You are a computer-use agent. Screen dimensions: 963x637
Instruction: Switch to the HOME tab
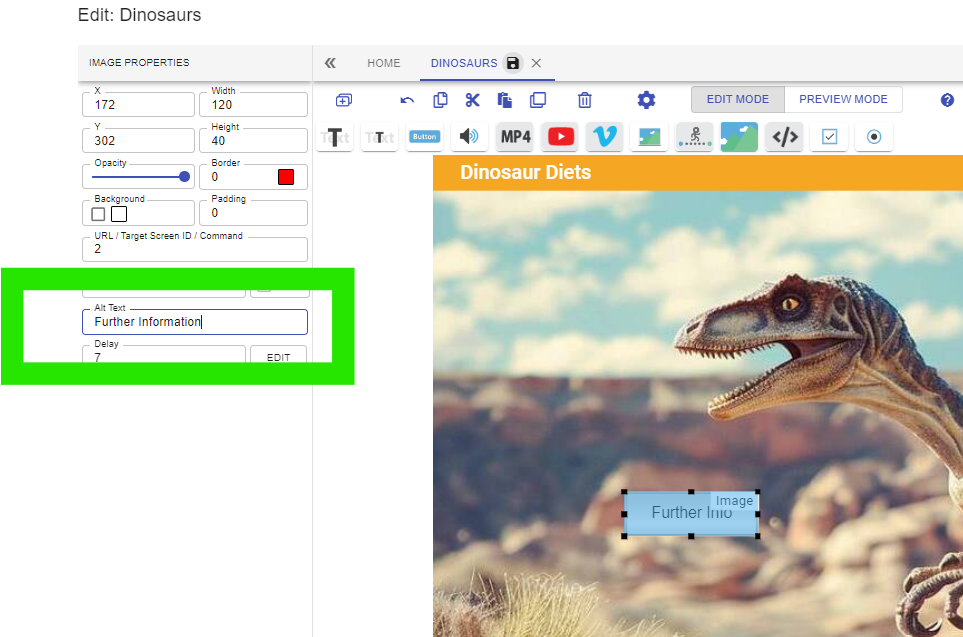click(384, 63)
